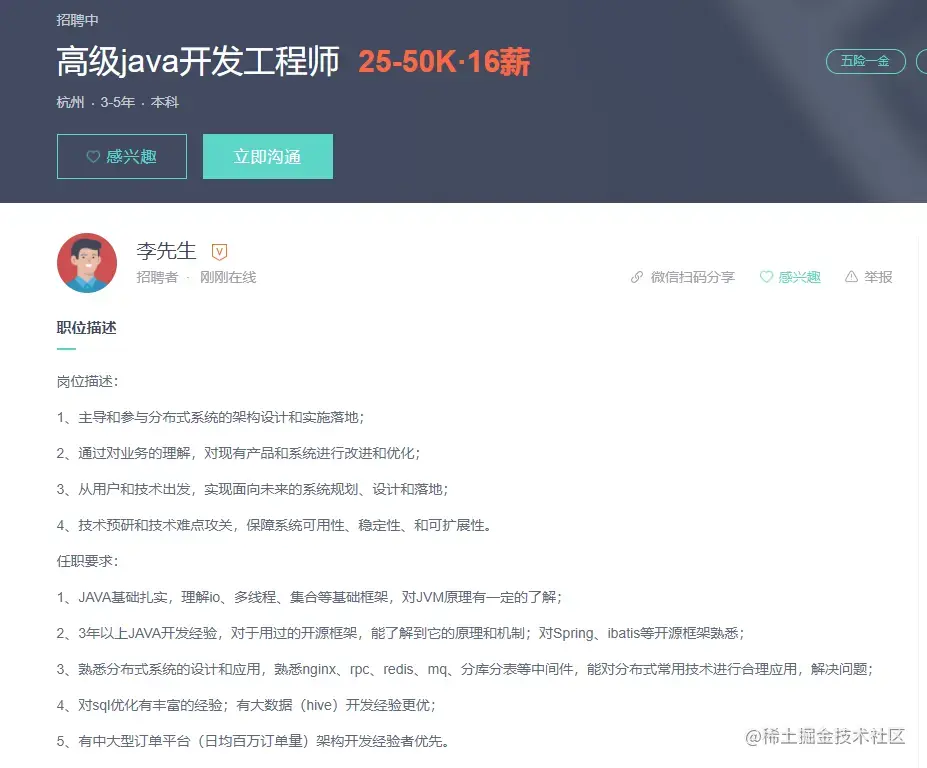Click the link chain icon for WeChat share
927x768 pixels.
637,277
